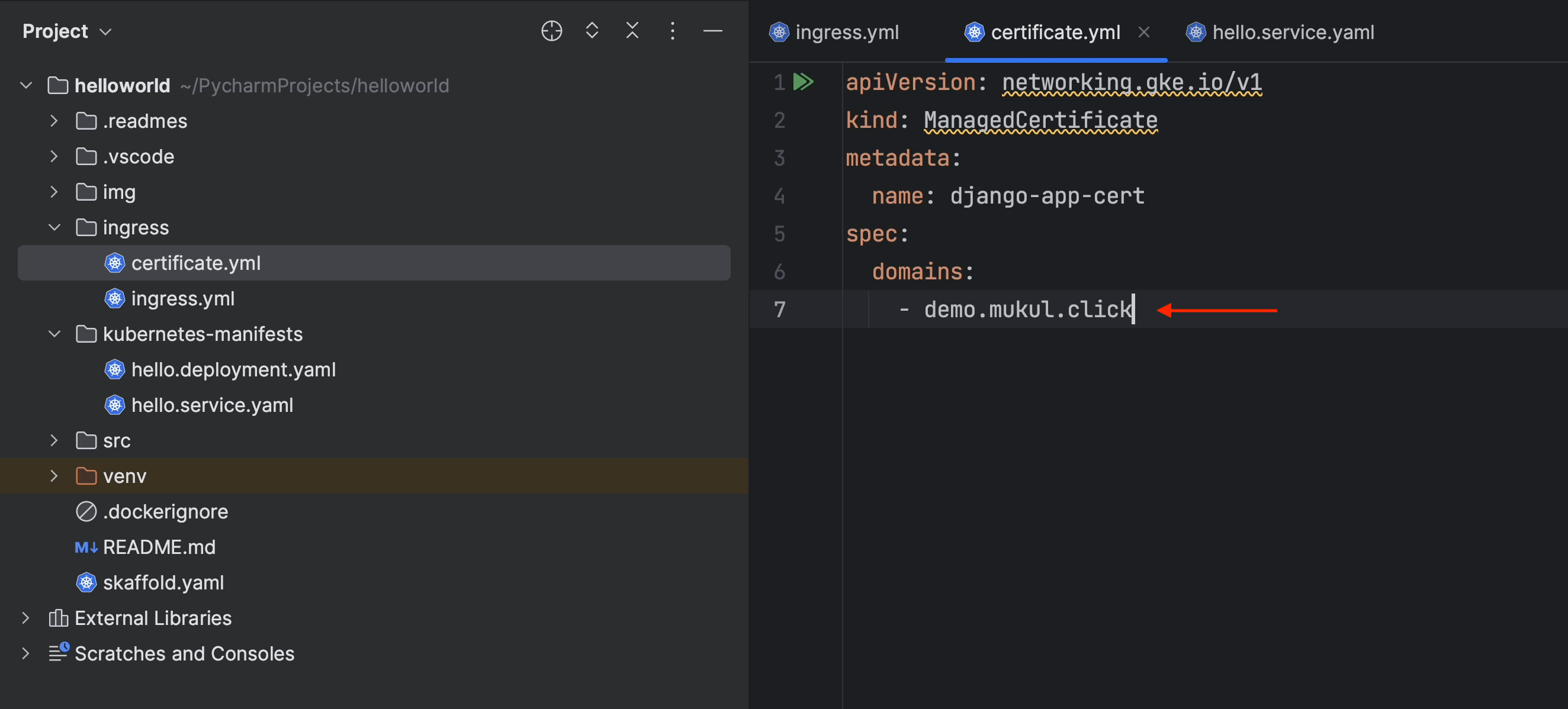This screenshot has width=1568, height=709.
Task: Click the ManagedCertificate kind value
Action: 1040,120
